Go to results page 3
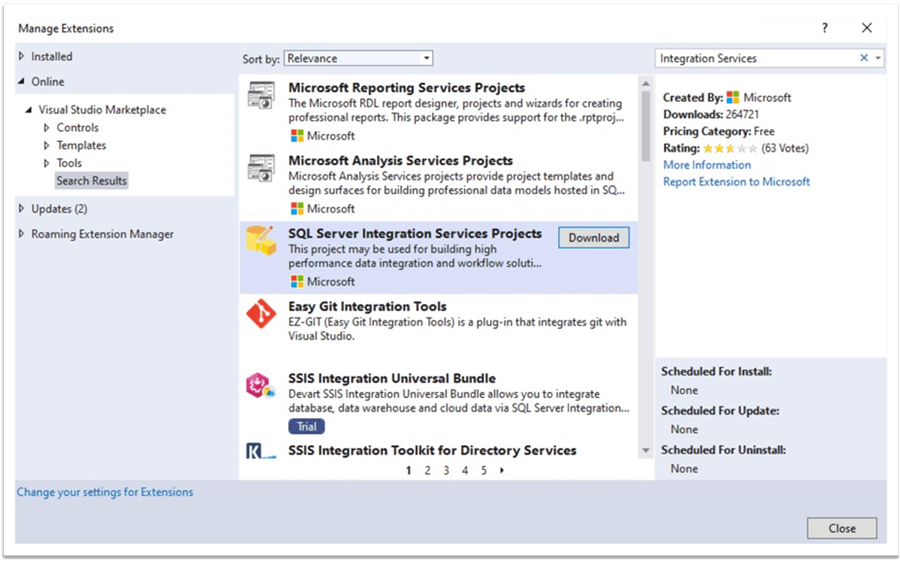This screenshot has width=900, height=563. coord(446,470)
